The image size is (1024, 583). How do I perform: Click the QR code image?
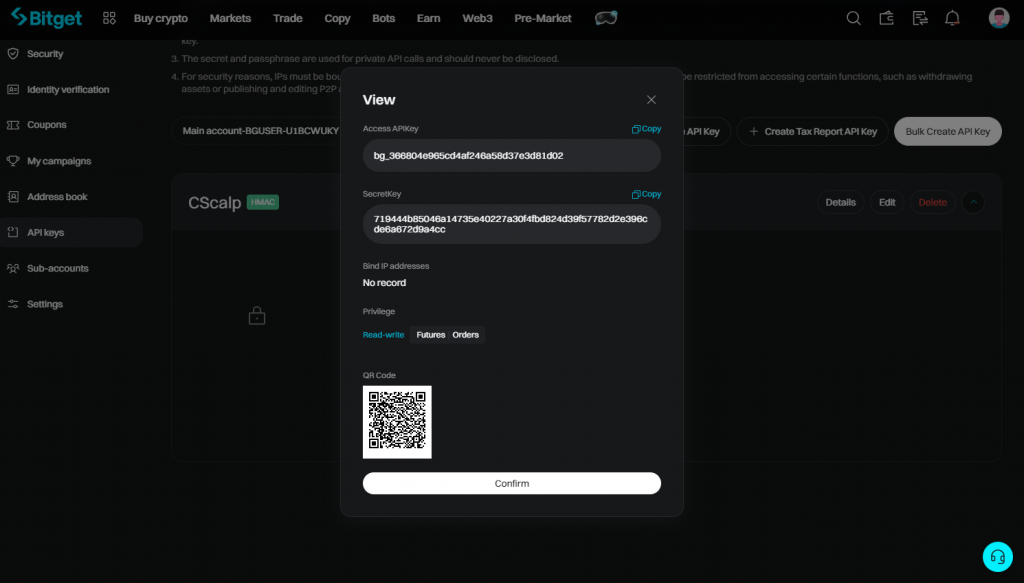pyautogui.click(x=397, y=422)
